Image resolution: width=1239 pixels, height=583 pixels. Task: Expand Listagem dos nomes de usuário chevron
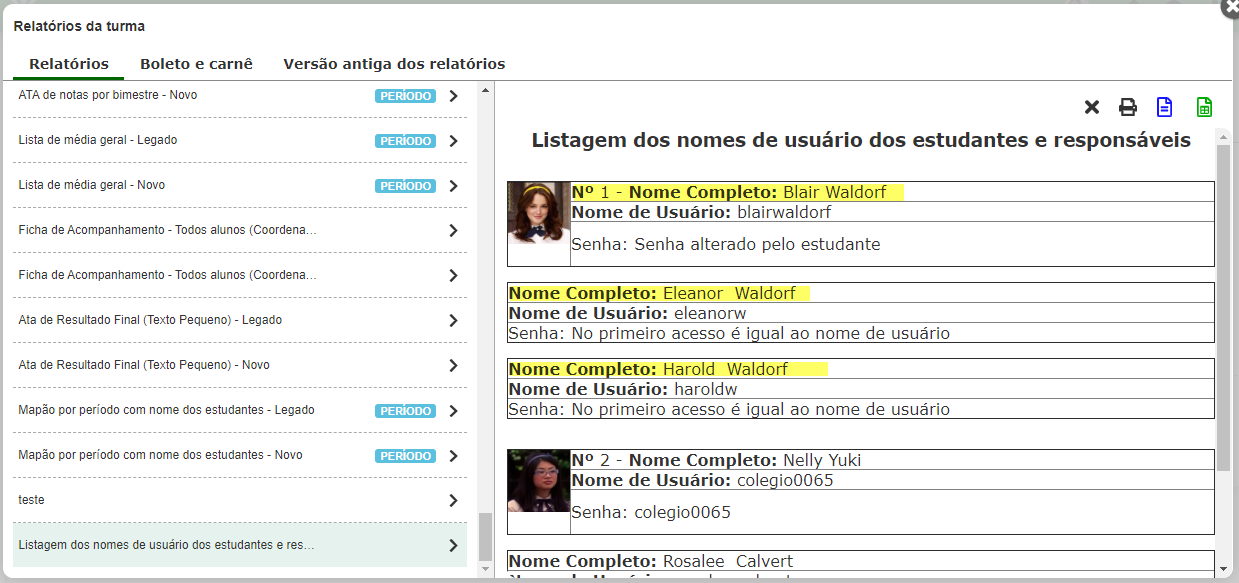pos(453,546)
